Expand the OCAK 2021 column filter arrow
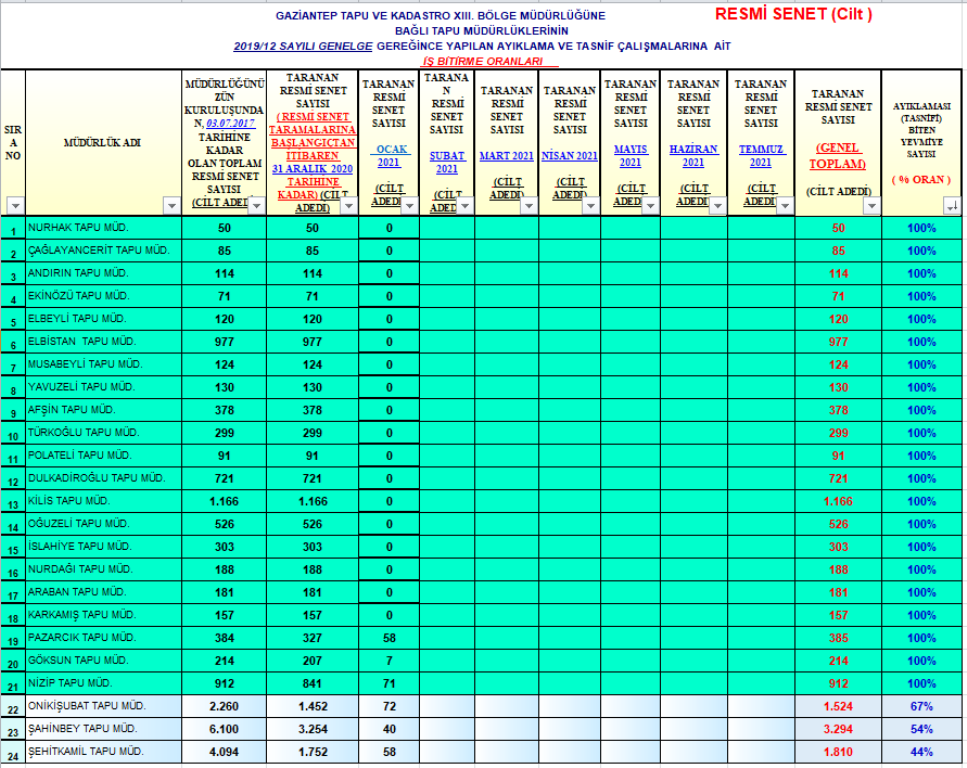 pyautogui.click(x=409, y=205)
